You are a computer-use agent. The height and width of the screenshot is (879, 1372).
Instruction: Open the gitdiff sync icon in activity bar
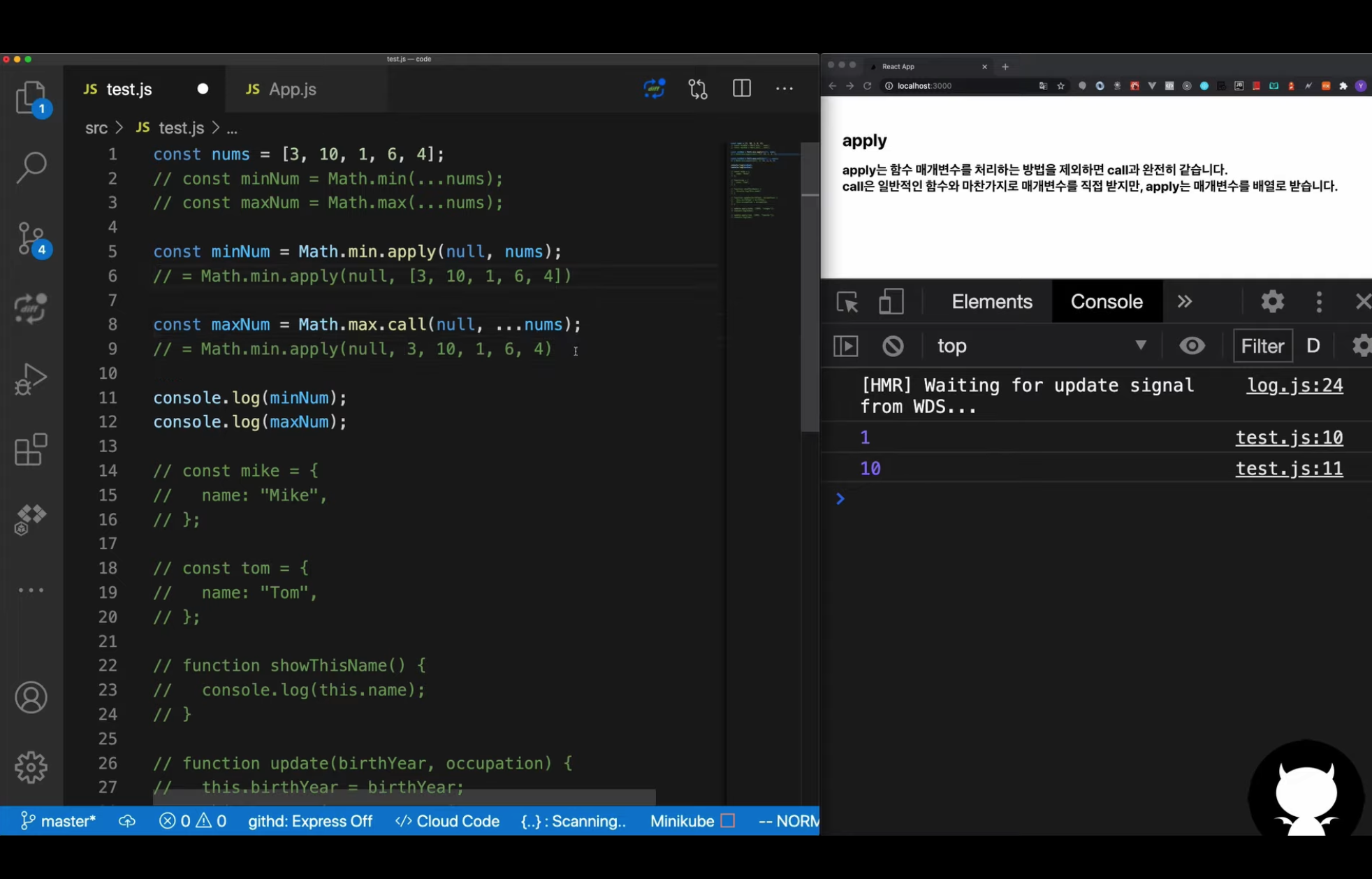(x=31, y=309)
